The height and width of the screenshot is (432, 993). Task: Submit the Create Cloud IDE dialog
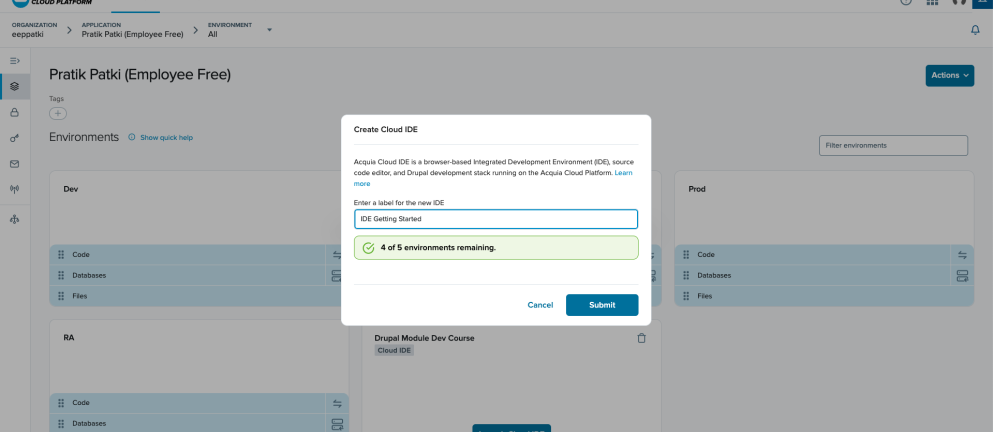(x=602, y=305)
